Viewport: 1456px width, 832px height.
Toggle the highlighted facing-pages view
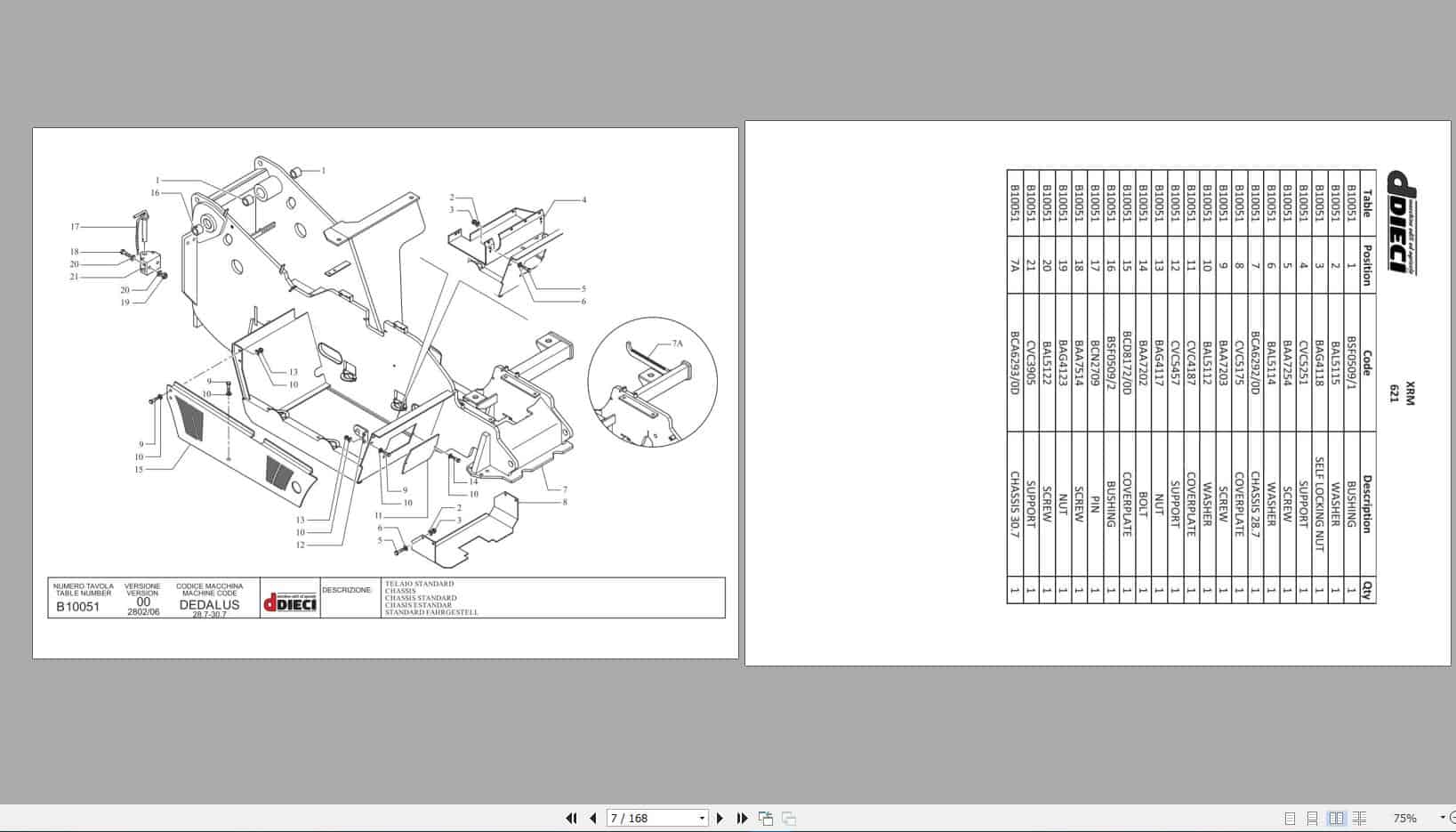tap(1337, 817)
